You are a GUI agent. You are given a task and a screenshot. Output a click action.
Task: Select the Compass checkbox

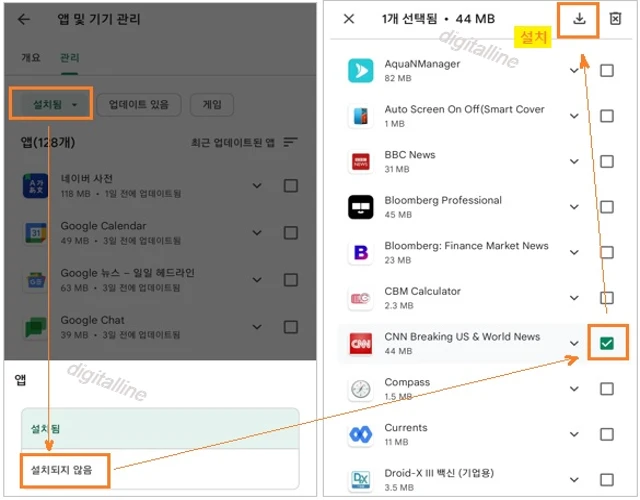(x=607, y=389)
